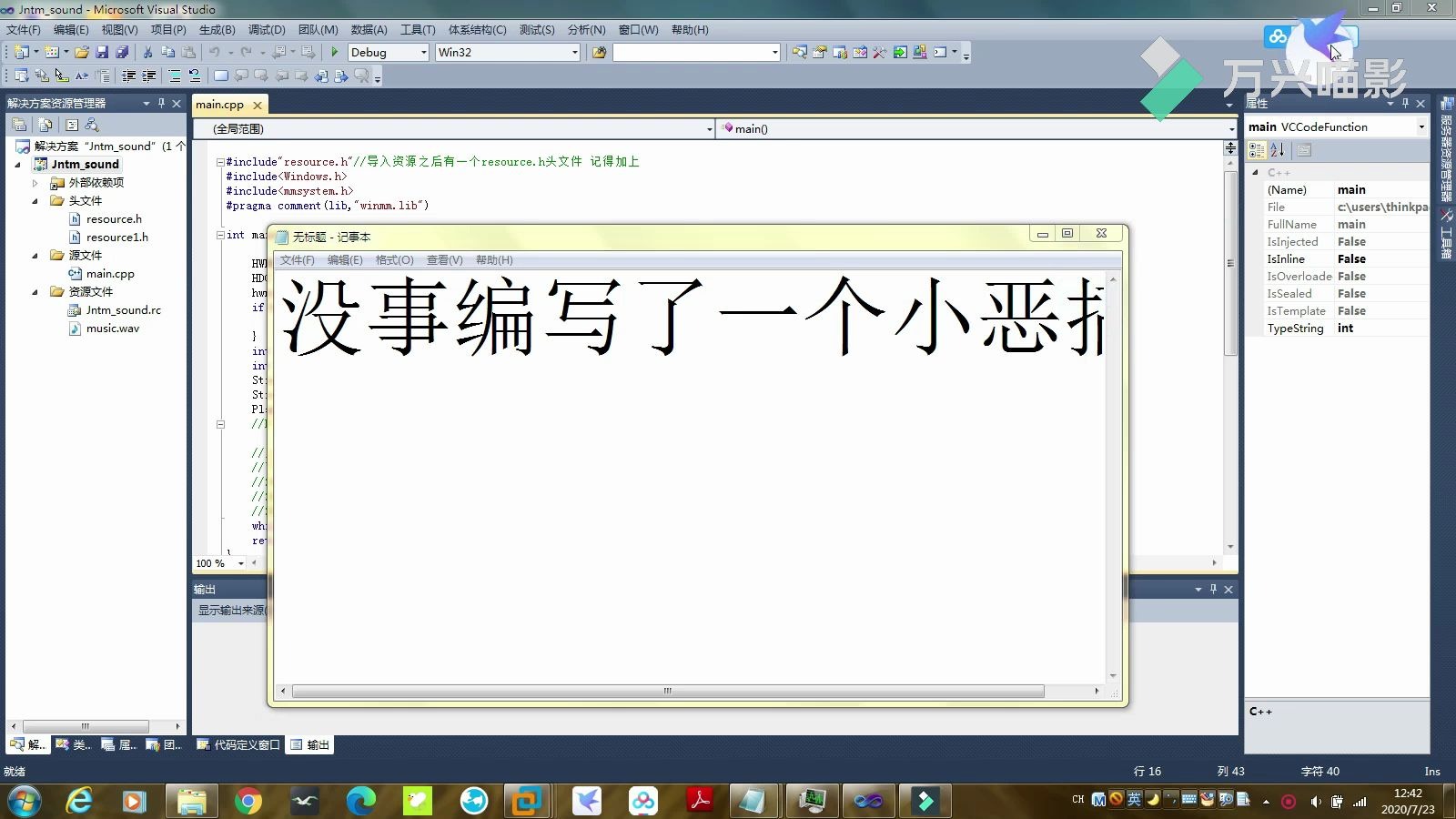The height and width of the screenshot is (819, 1456).
Task: Click the comment out selected lines icon
Action: [175, 76]
